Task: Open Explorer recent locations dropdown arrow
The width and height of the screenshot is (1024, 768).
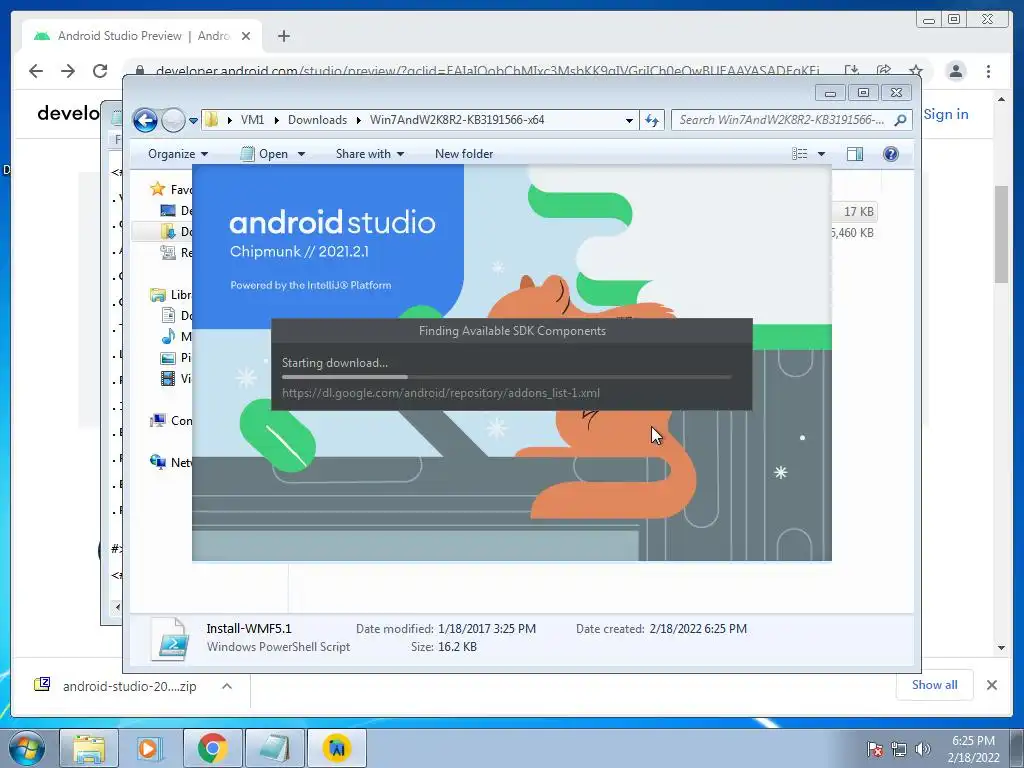Action: (193, 121)
